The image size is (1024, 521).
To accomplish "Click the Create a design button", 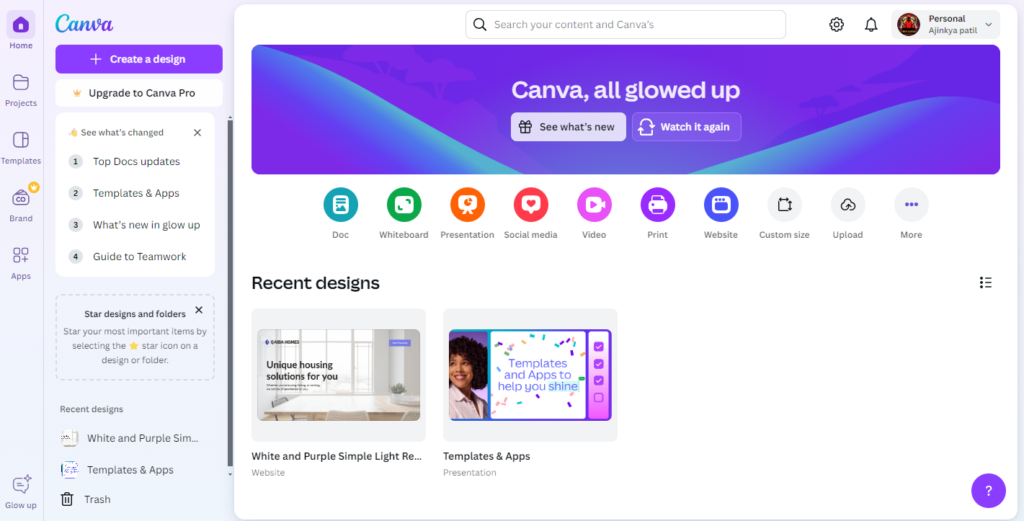I will click(139, 59).
